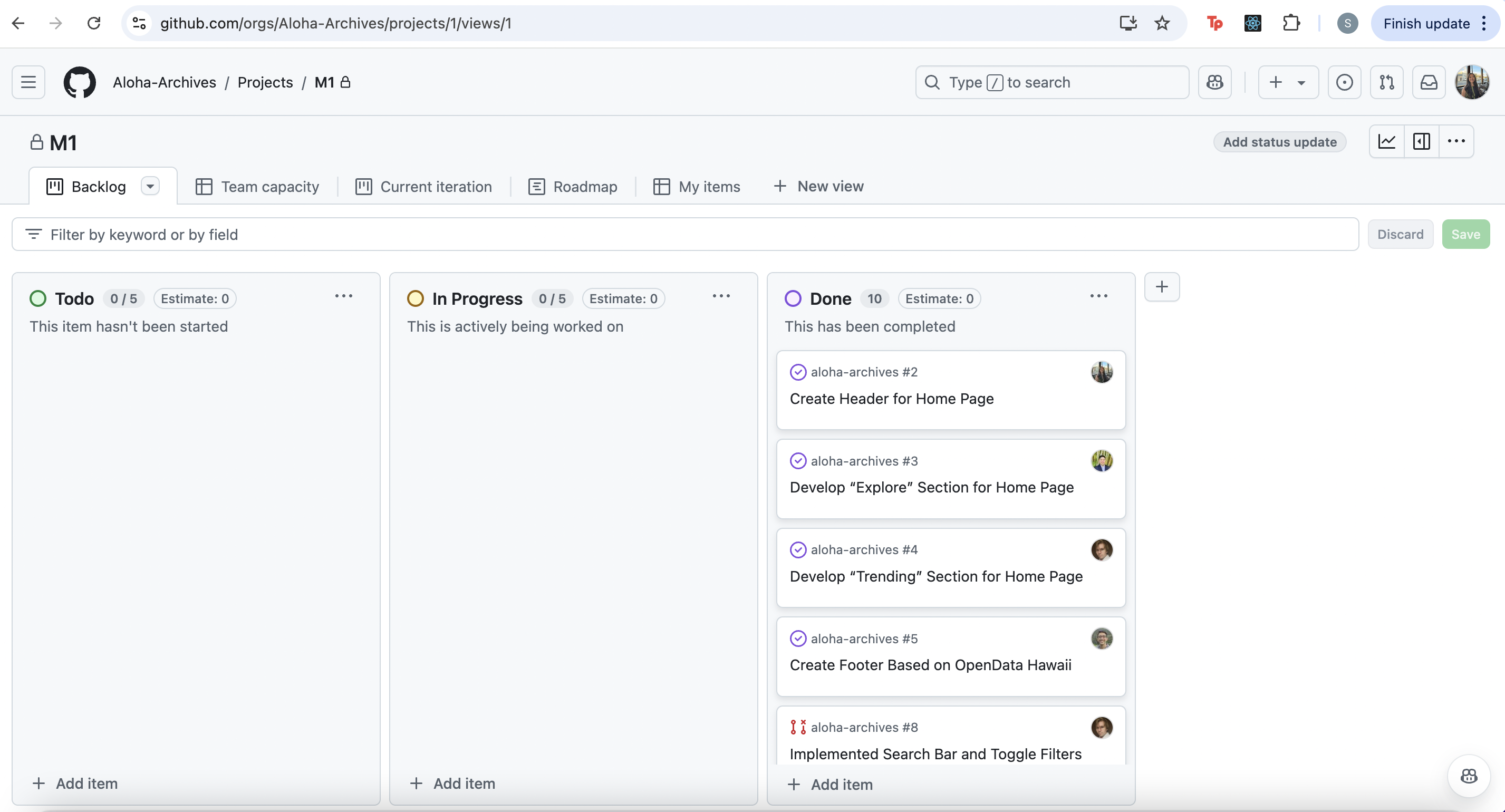This screenshot has height=812, width=1505.
Task: Open Create Header for Home Page card
Action: click(892, 399)
